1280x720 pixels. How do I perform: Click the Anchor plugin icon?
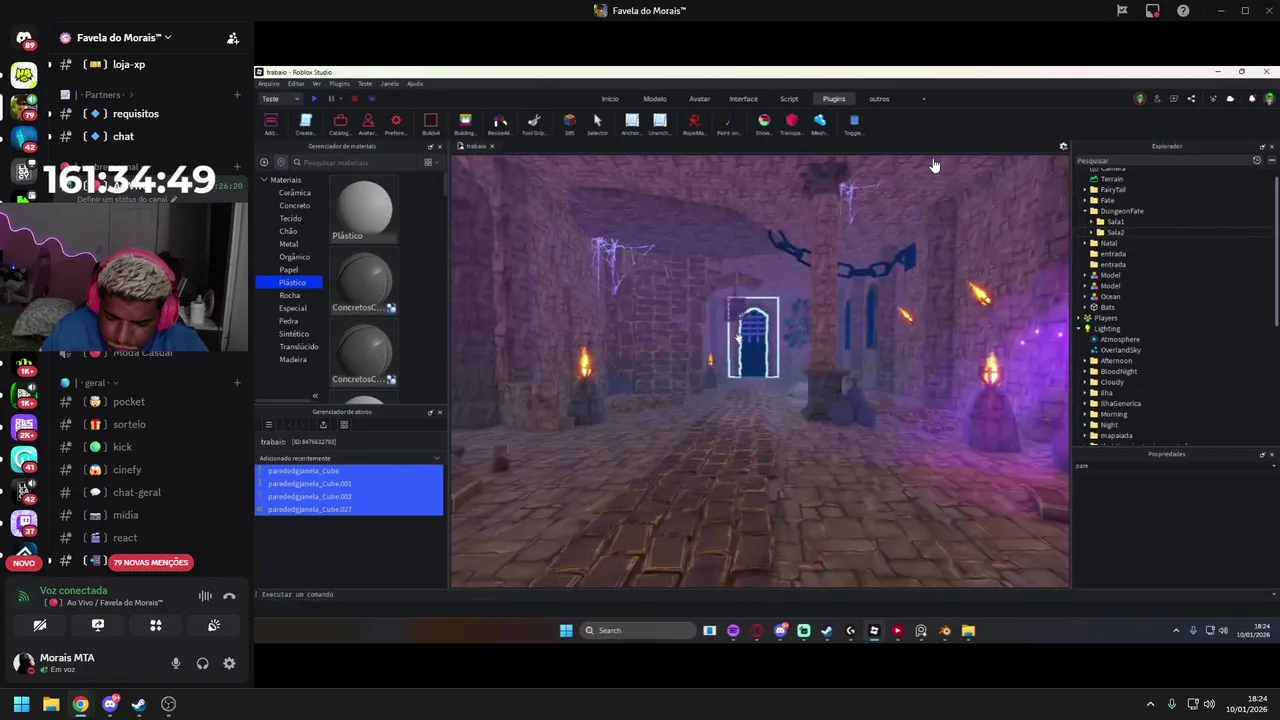click(632, 120)
